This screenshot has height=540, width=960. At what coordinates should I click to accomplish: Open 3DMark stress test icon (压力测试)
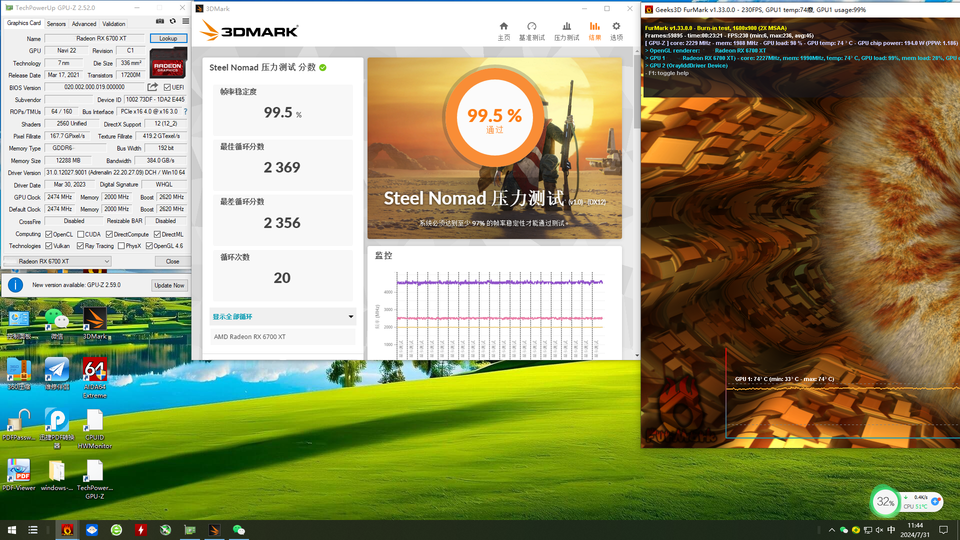click(566, 31)
